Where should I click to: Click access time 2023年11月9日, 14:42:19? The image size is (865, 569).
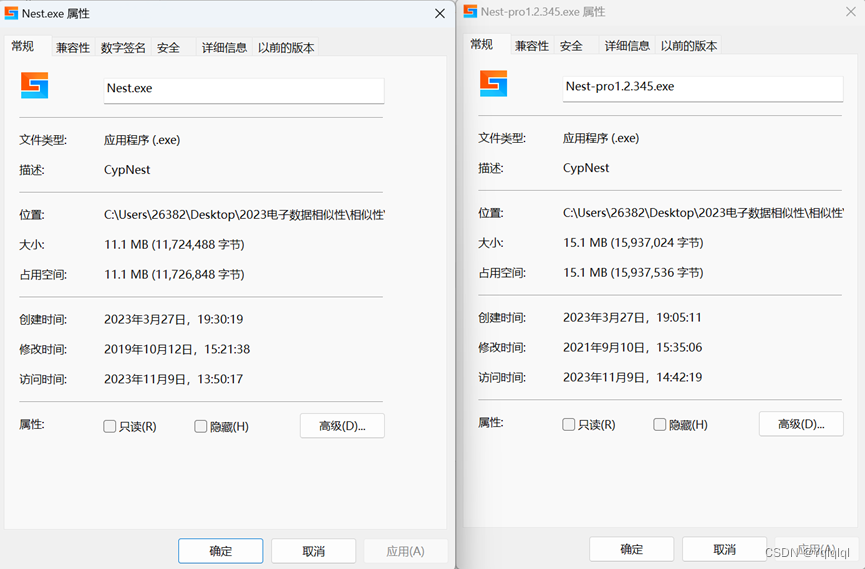(633, 377)
